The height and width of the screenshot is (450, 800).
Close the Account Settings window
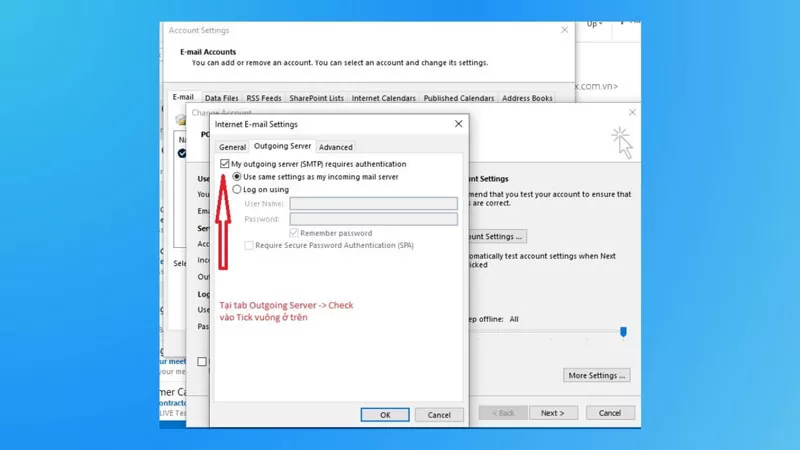(564, 30)
